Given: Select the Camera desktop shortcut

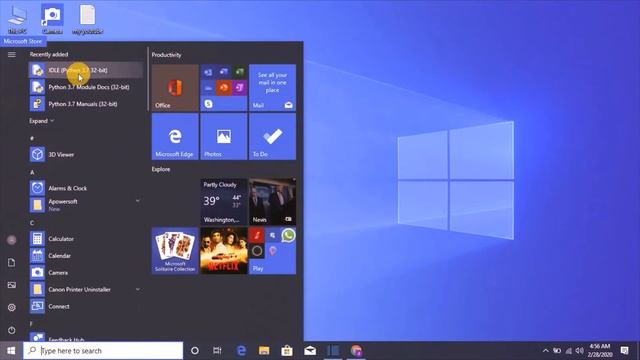Looking at the screenshot, I should tap(52, 19).
